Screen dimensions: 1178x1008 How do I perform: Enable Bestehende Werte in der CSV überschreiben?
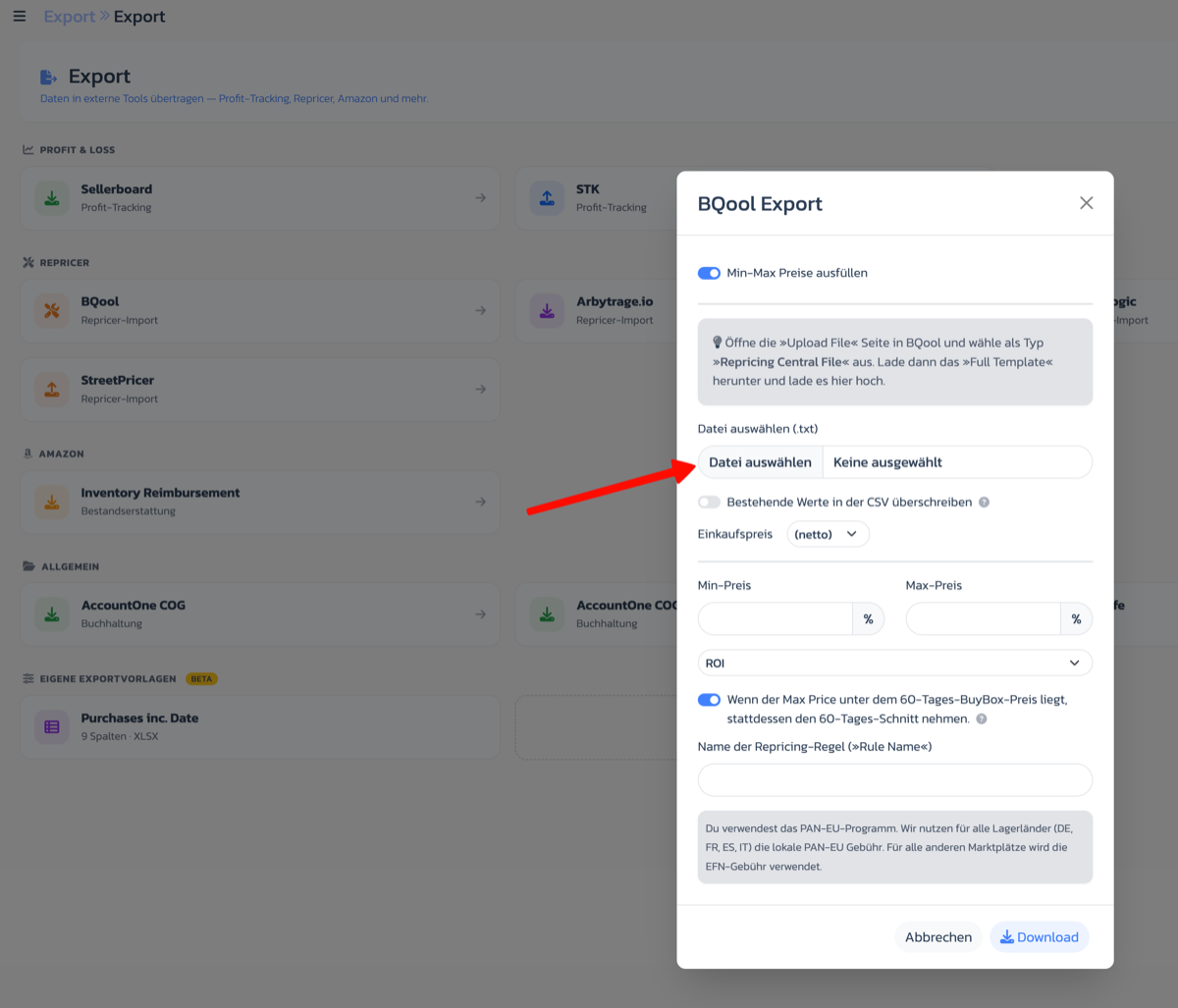pyautogui.click(x=709, y=503)
